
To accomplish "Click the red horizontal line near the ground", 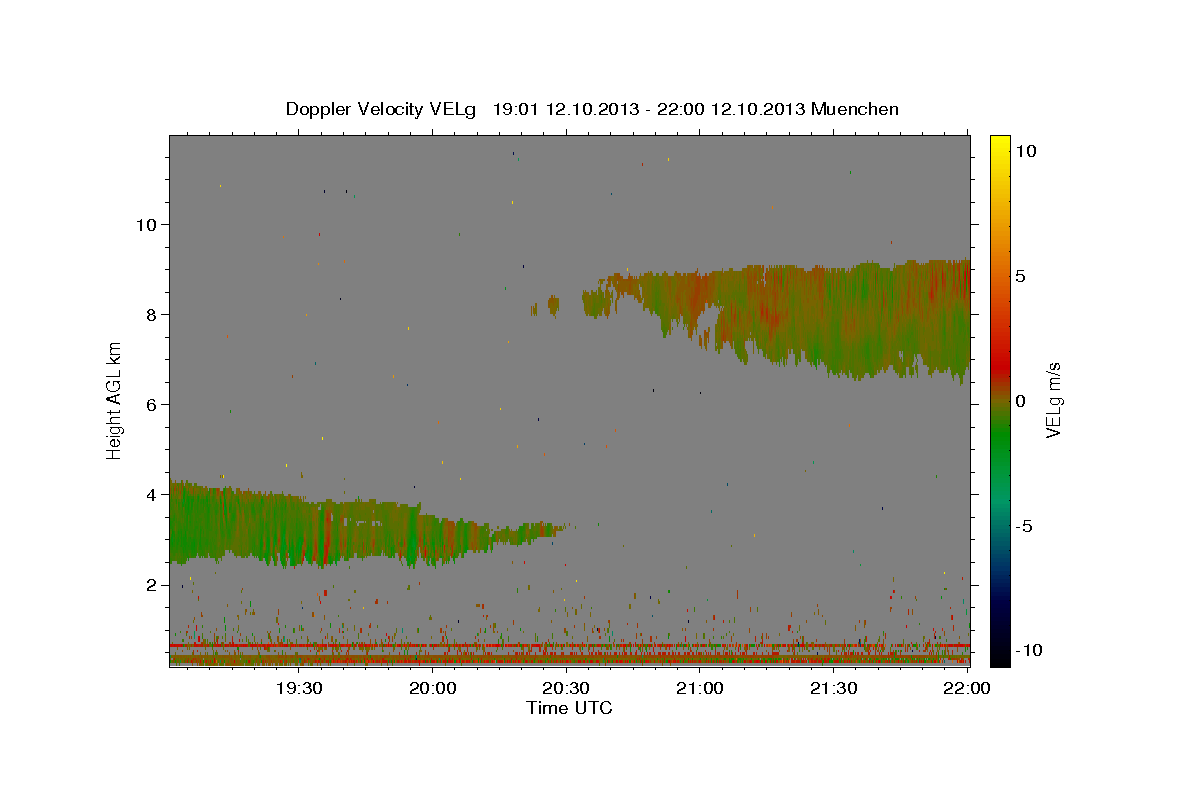I will [x=570, y=646].
